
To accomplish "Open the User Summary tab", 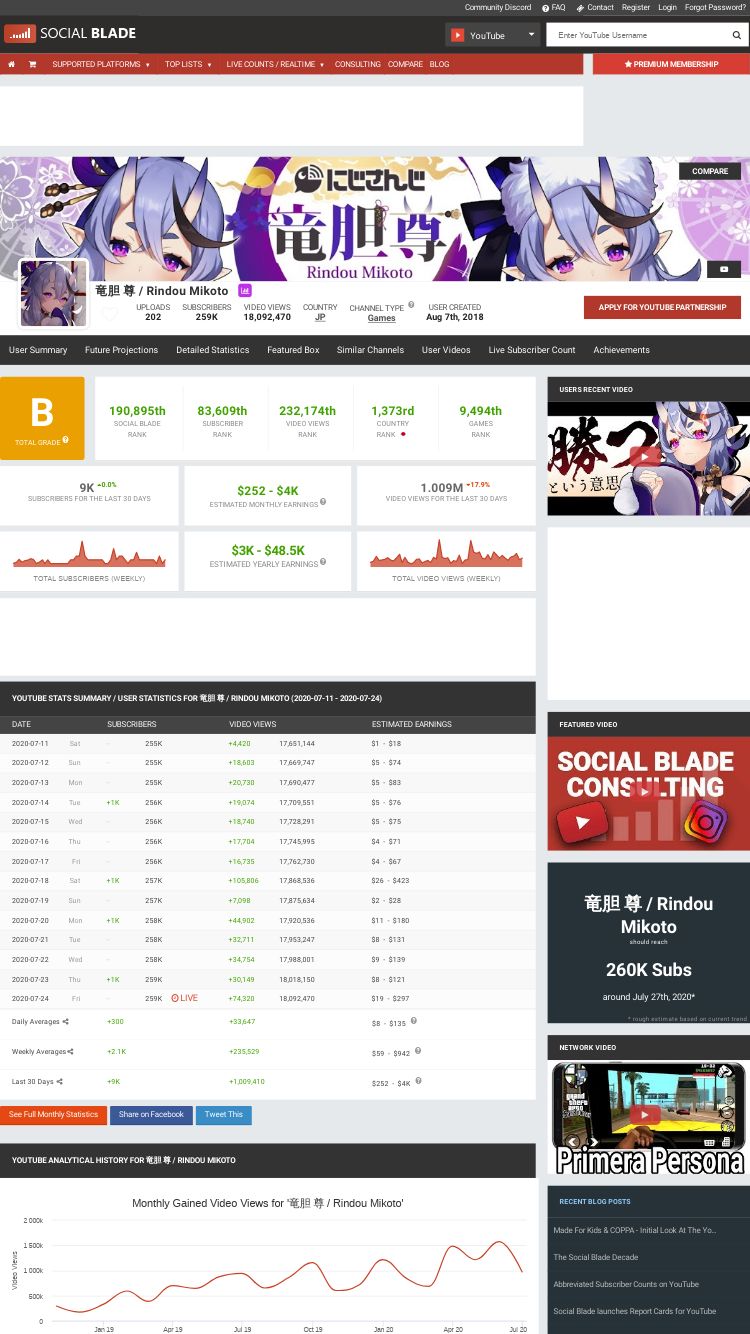I will pyautogui.click(x=38, y=350).
